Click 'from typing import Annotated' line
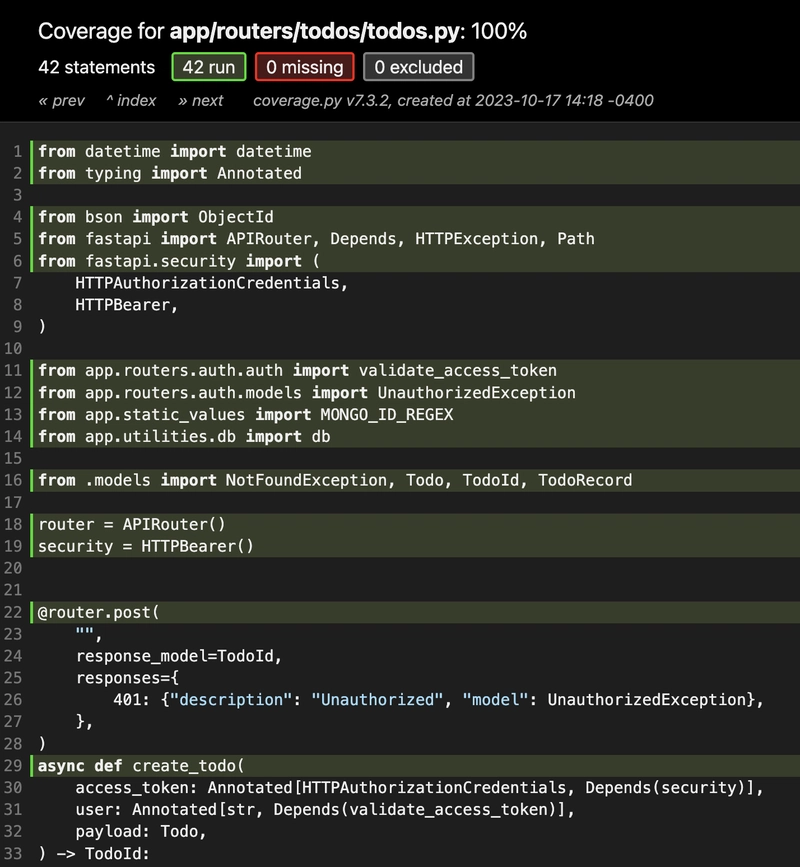Viewport: 800px width, 867px height. pos(170,173)
